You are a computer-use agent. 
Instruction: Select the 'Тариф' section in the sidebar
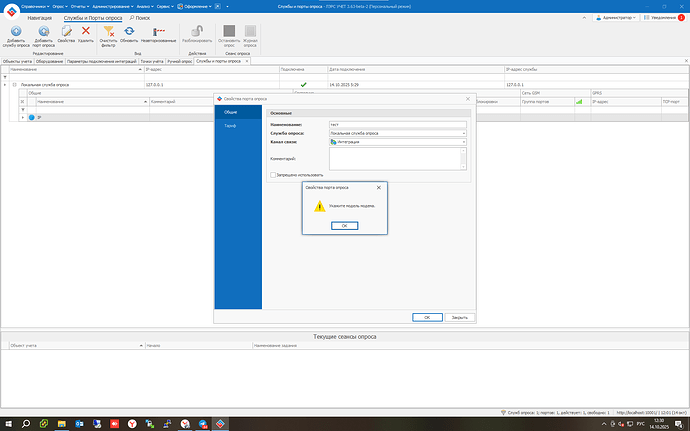click(229, 128)
